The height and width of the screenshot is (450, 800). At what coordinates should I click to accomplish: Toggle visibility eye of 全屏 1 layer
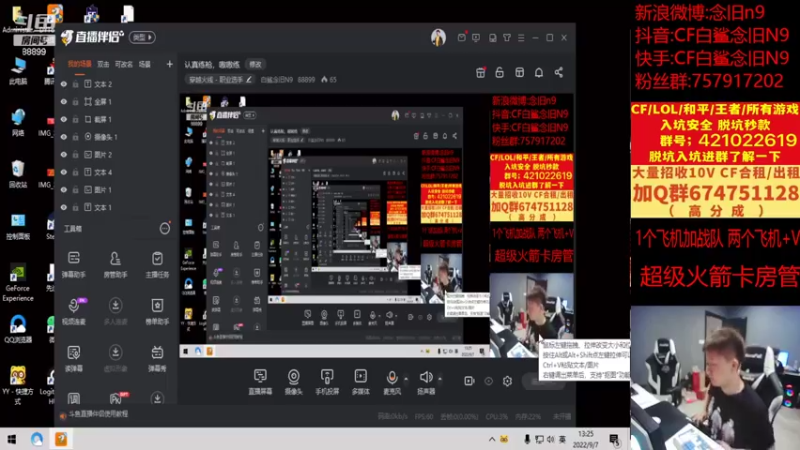pyautogui.click(x=64, y=102)
